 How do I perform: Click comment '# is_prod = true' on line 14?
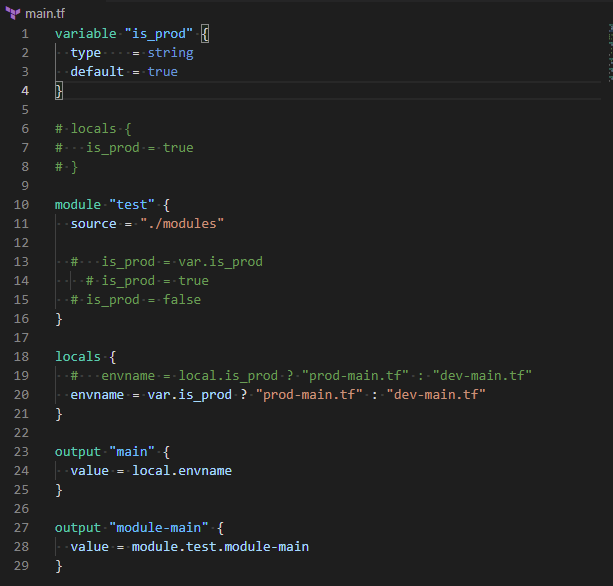(x=147, y=281)
